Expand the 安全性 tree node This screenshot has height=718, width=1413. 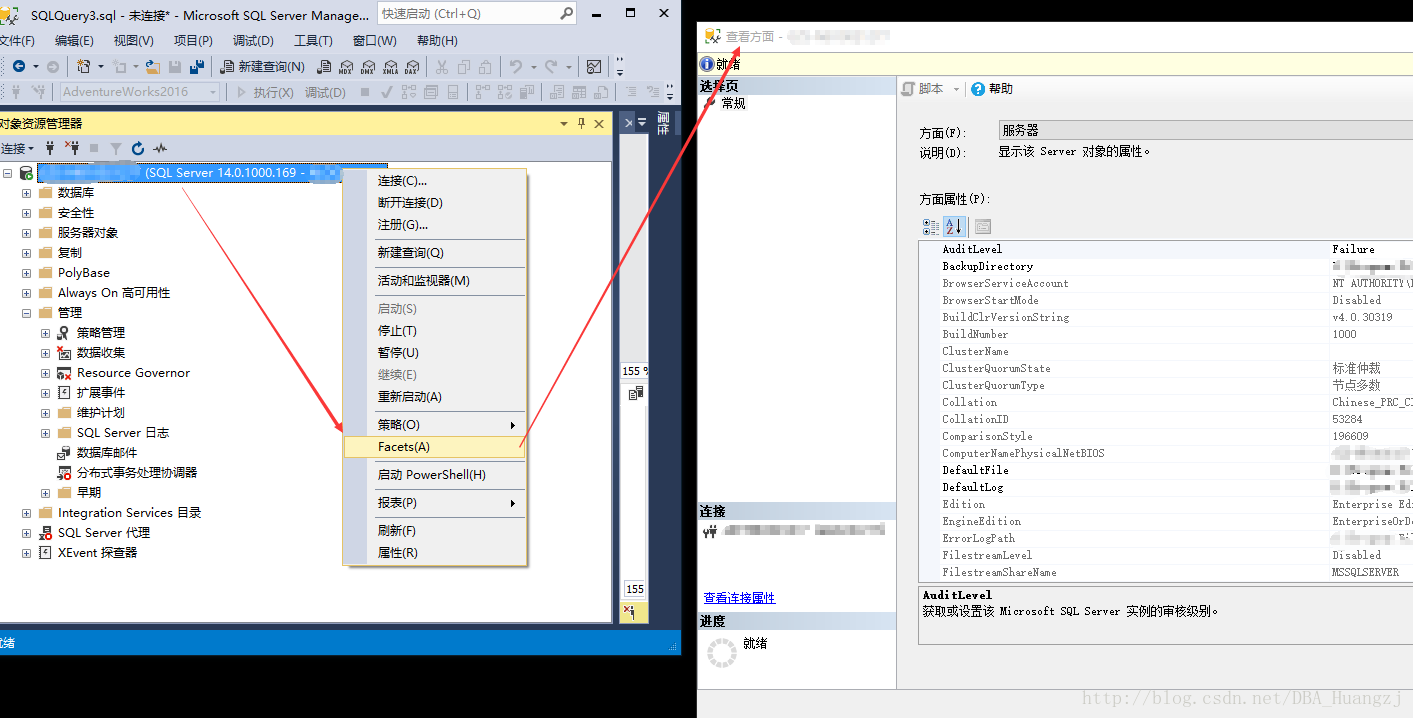click(x=27, y=212)
